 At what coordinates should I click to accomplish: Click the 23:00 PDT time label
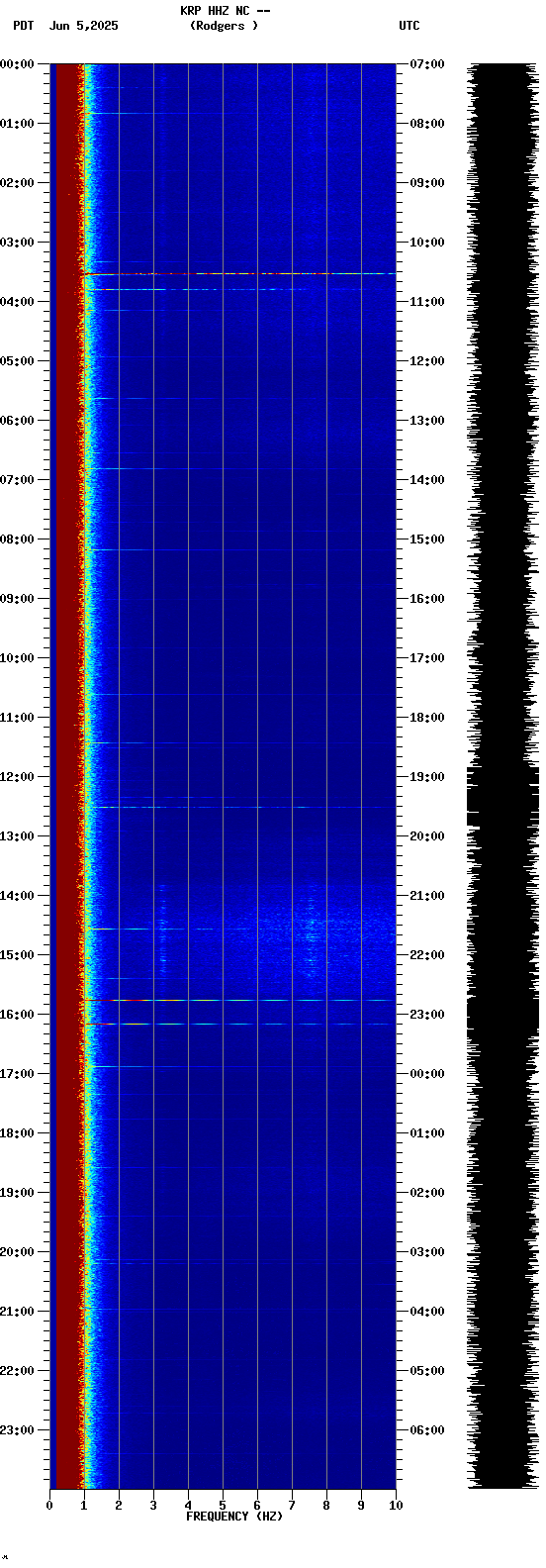point(18,1430)
